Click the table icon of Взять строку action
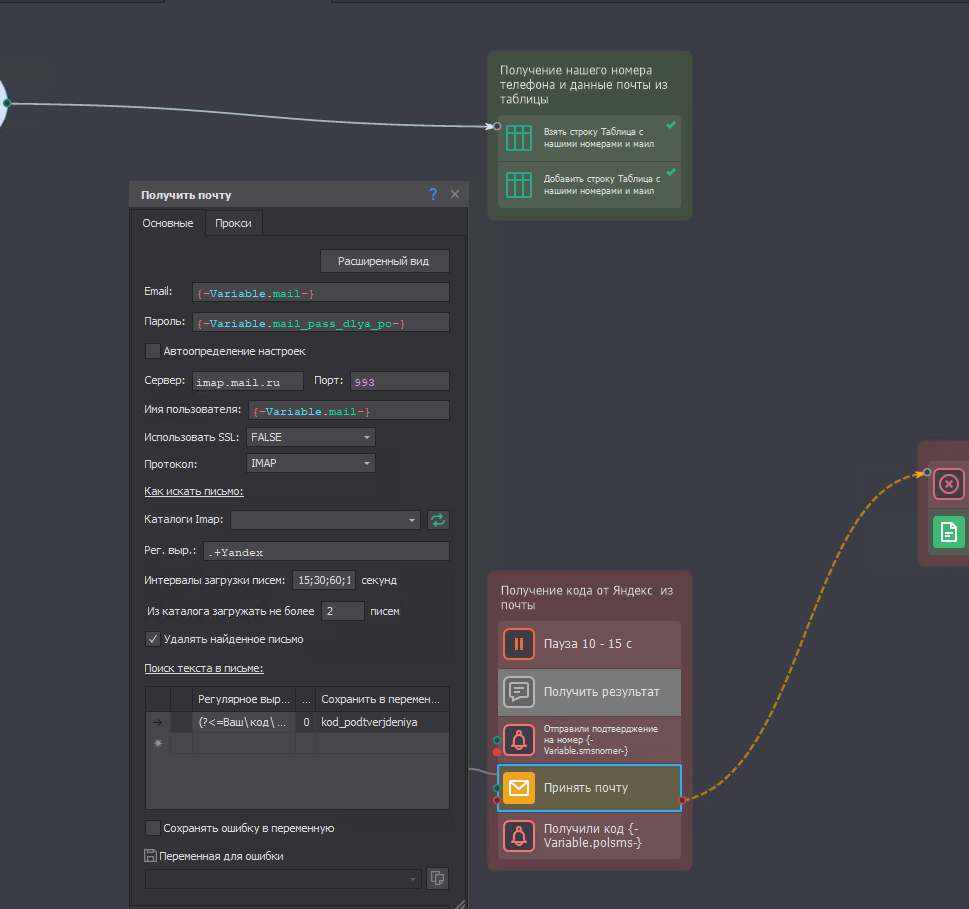The height and width of the screenshot is (909, 969). tap(518, 138)
